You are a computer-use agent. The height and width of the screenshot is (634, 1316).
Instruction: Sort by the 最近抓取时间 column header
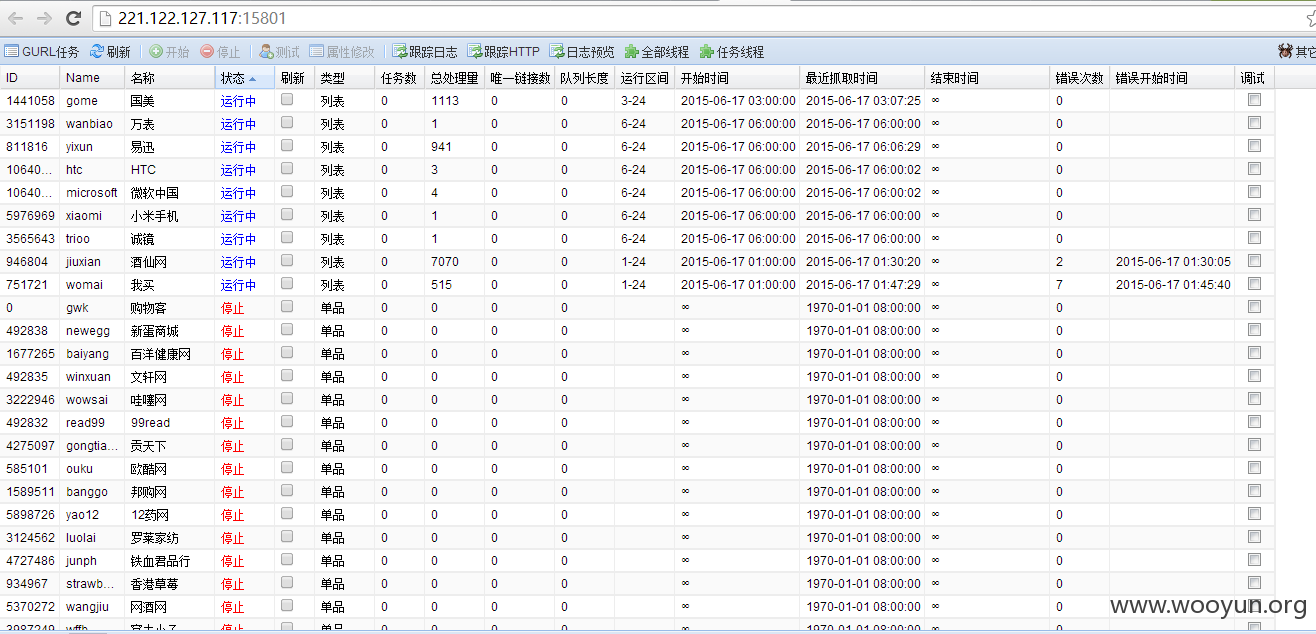[x=862, y=78]
